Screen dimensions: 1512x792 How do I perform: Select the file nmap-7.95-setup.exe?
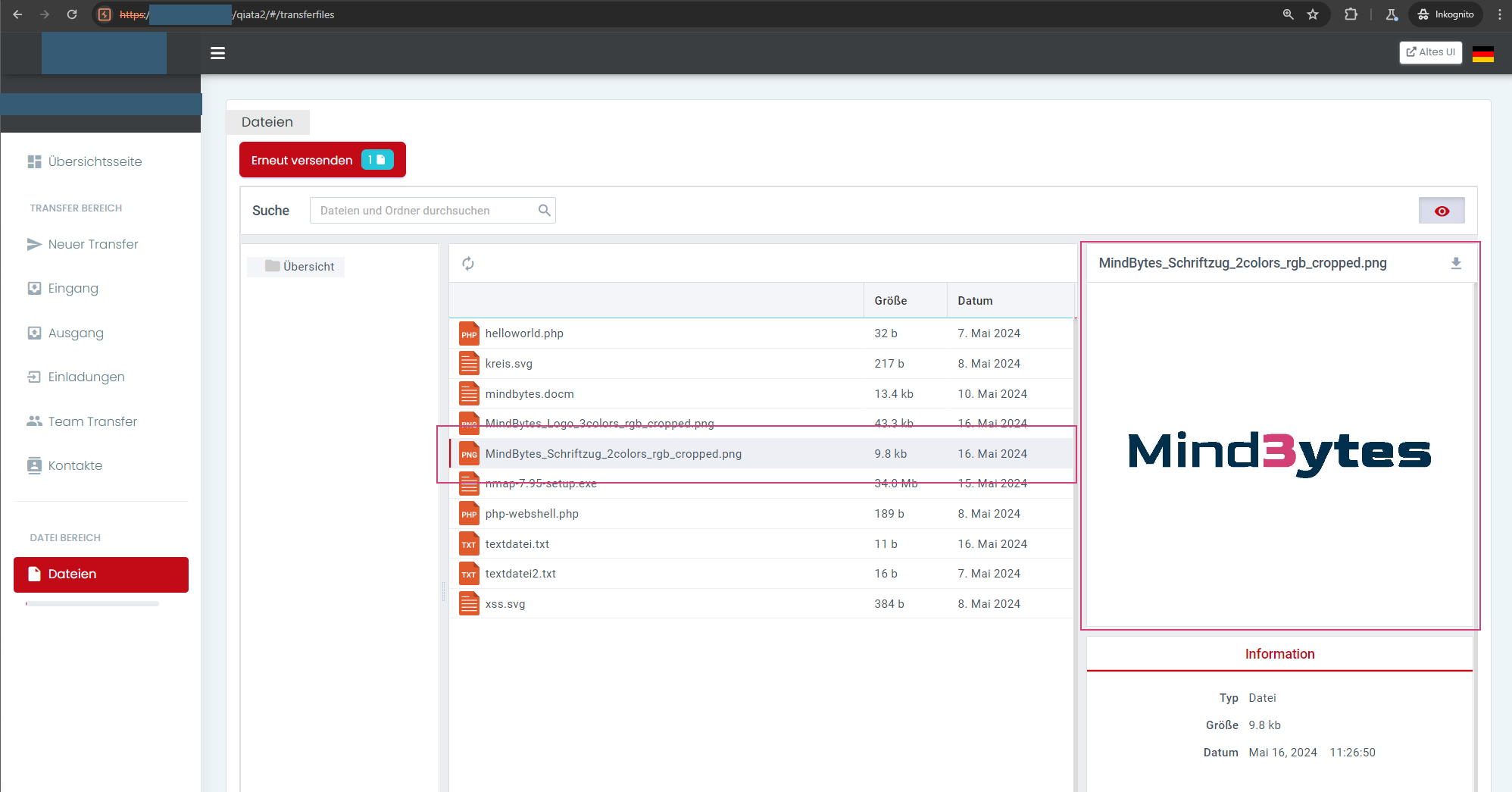[x=762, y=484]
